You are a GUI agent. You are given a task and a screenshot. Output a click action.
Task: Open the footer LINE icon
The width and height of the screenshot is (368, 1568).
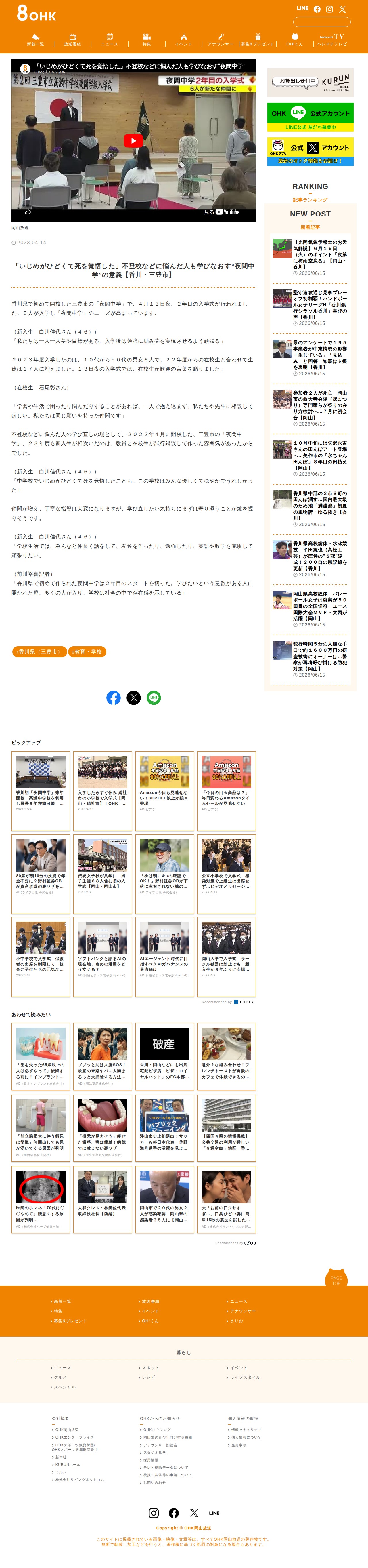click(x=214, y=1513)
